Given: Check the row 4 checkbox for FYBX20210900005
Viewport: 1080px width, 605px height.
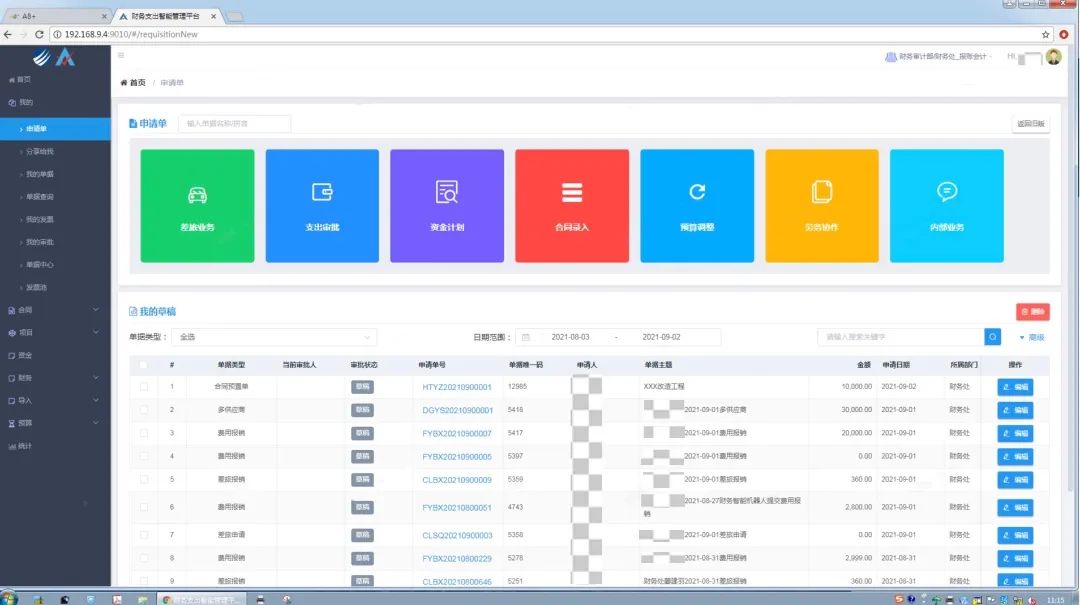Looking at the screenshot, I should (x=143, y=456).
